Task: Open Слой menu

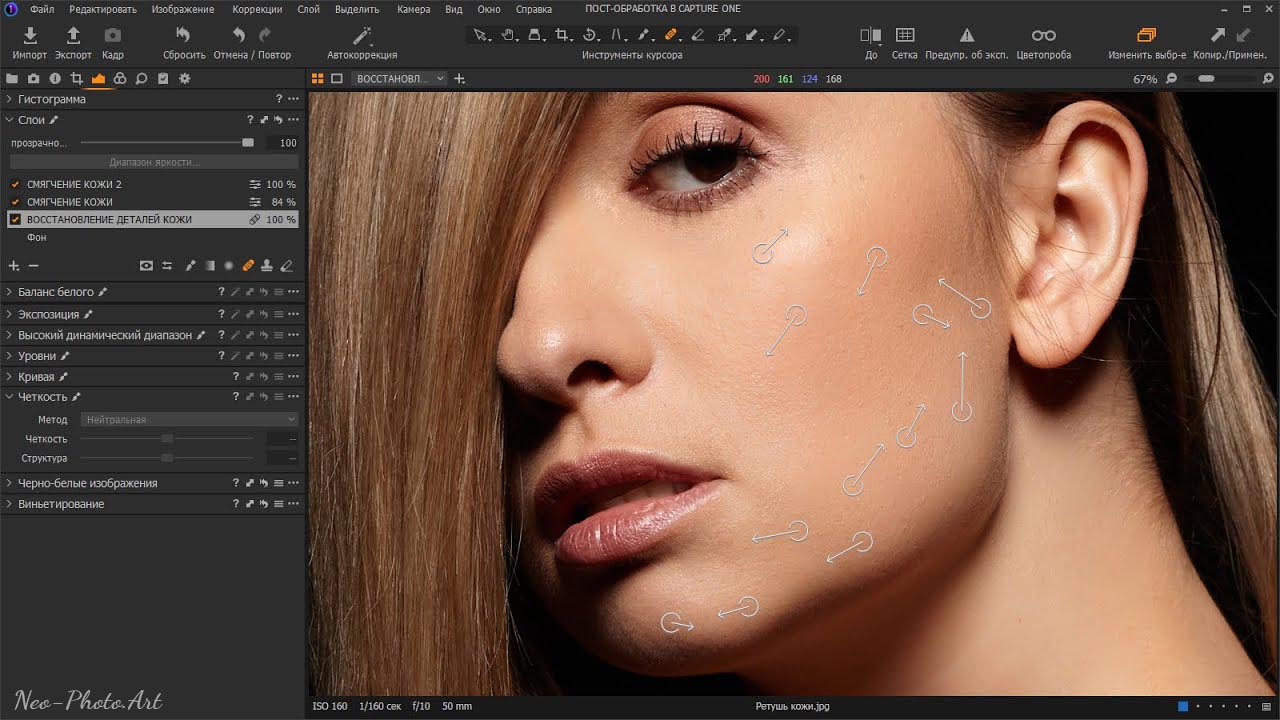Action: (309, 9)
